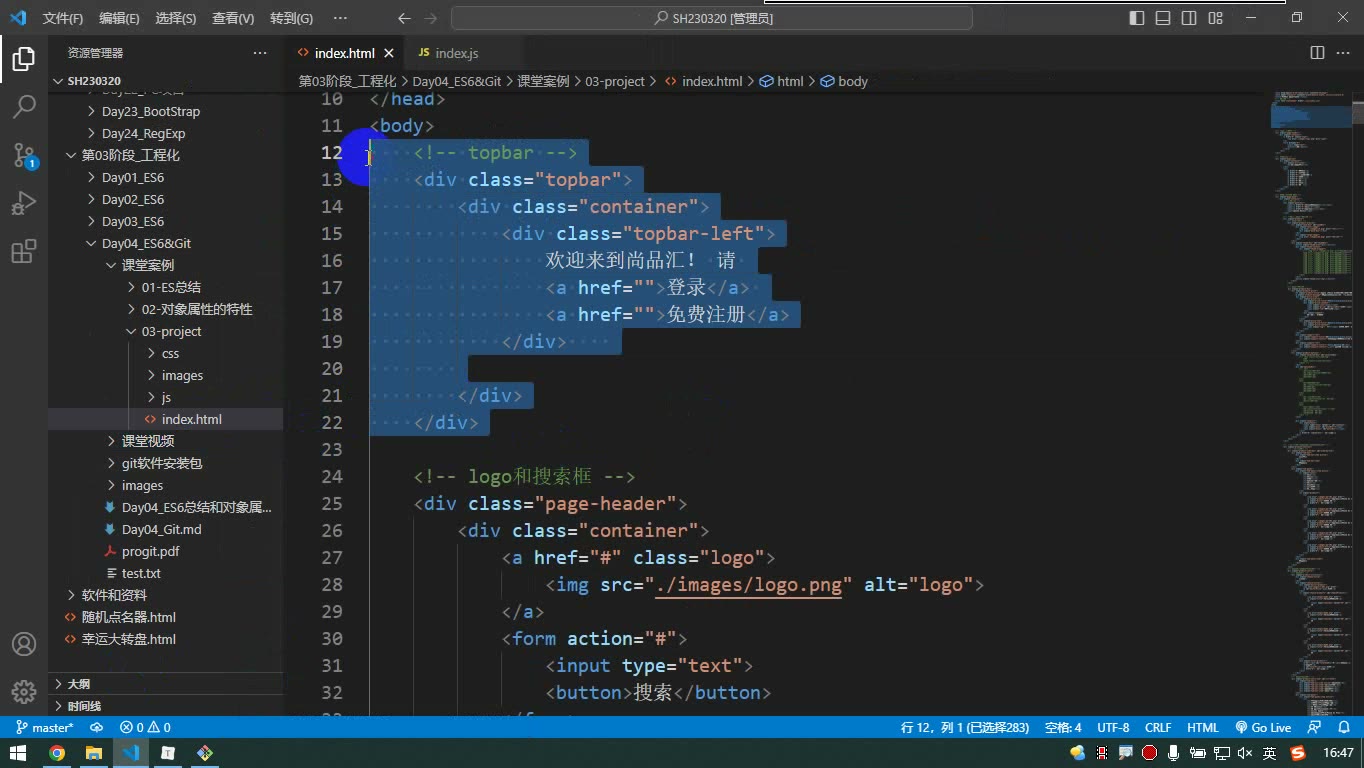Open the additional menus ellipsis in the menu bar
This screenshot has height=768, width=1364.
(x=340, y=18)
